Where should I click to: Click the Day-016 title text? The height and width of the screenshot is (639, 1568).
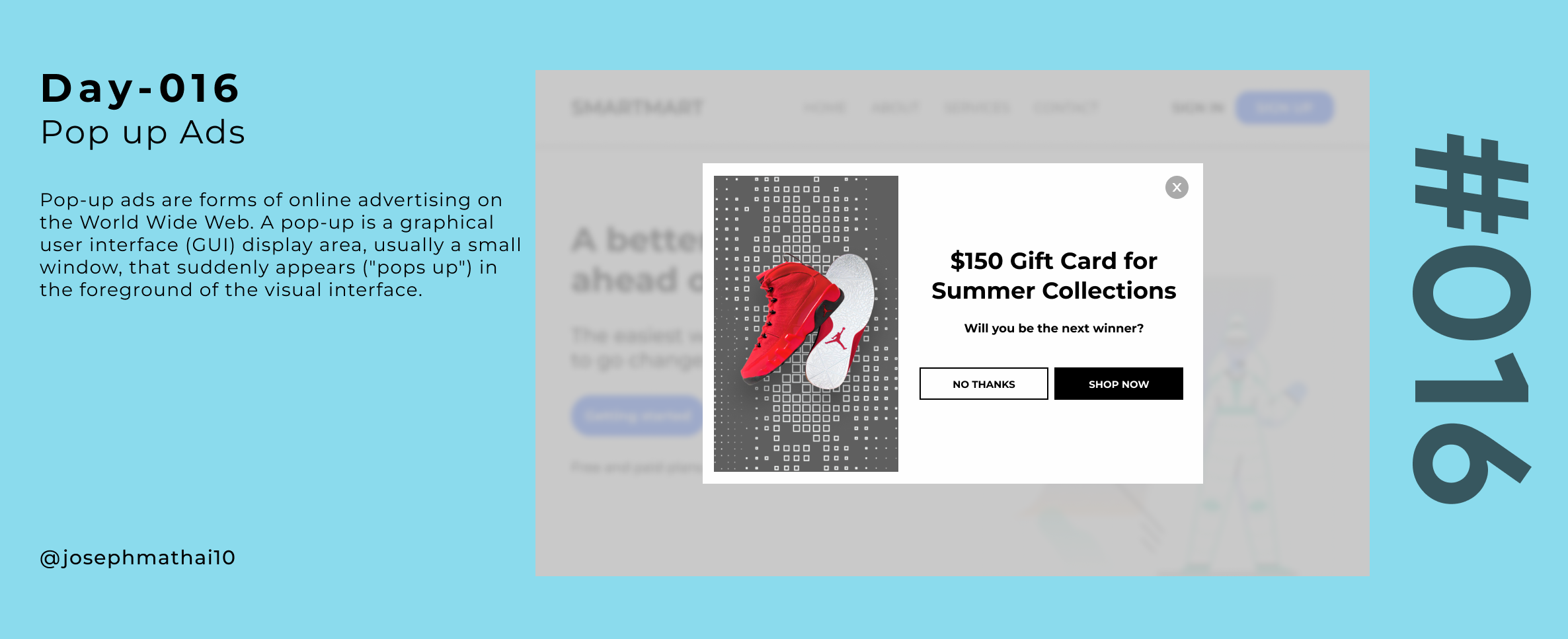pyautogui.click(x=139, y=88)
